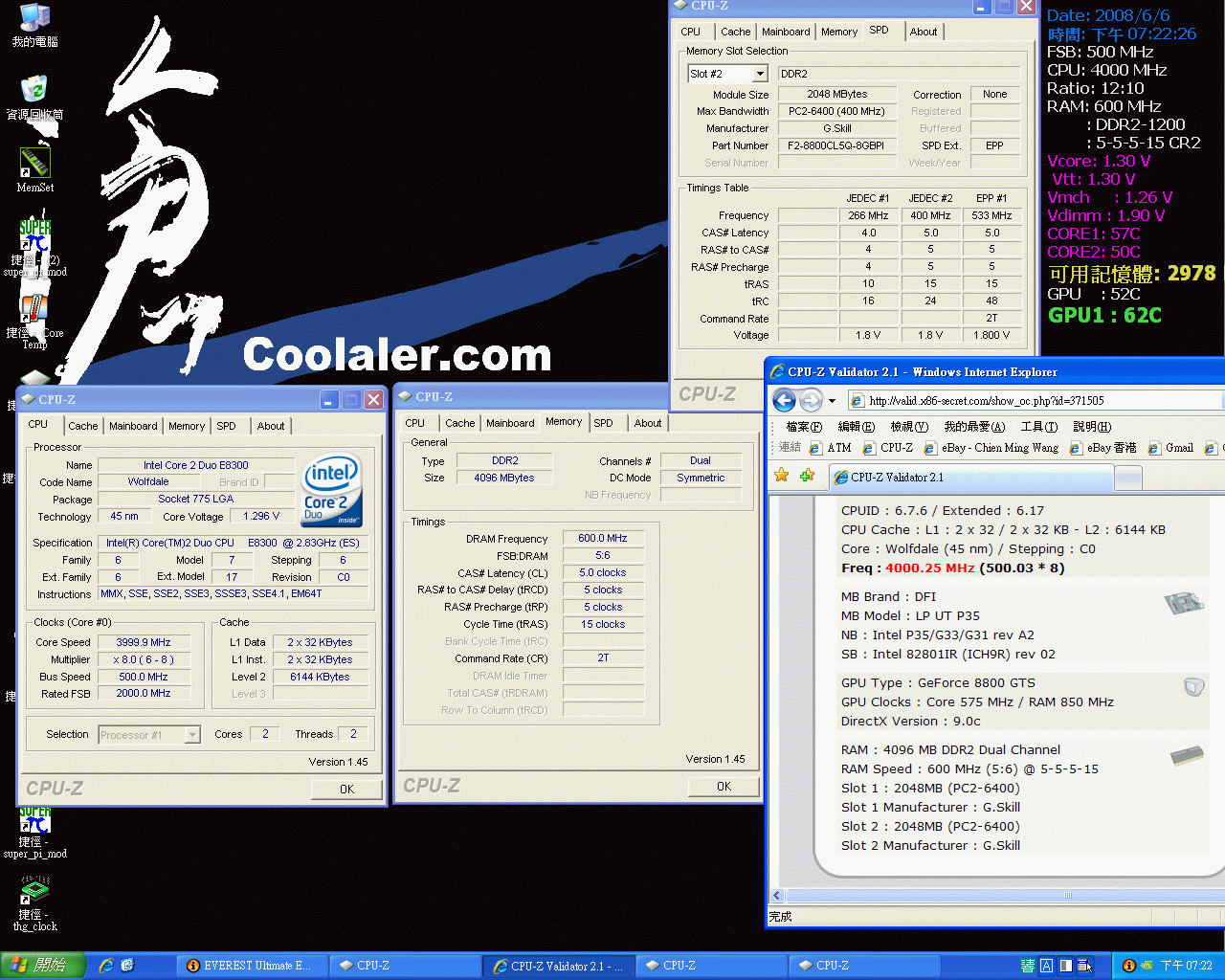Click the IE address bar URL field

[x=1036, y=401]
